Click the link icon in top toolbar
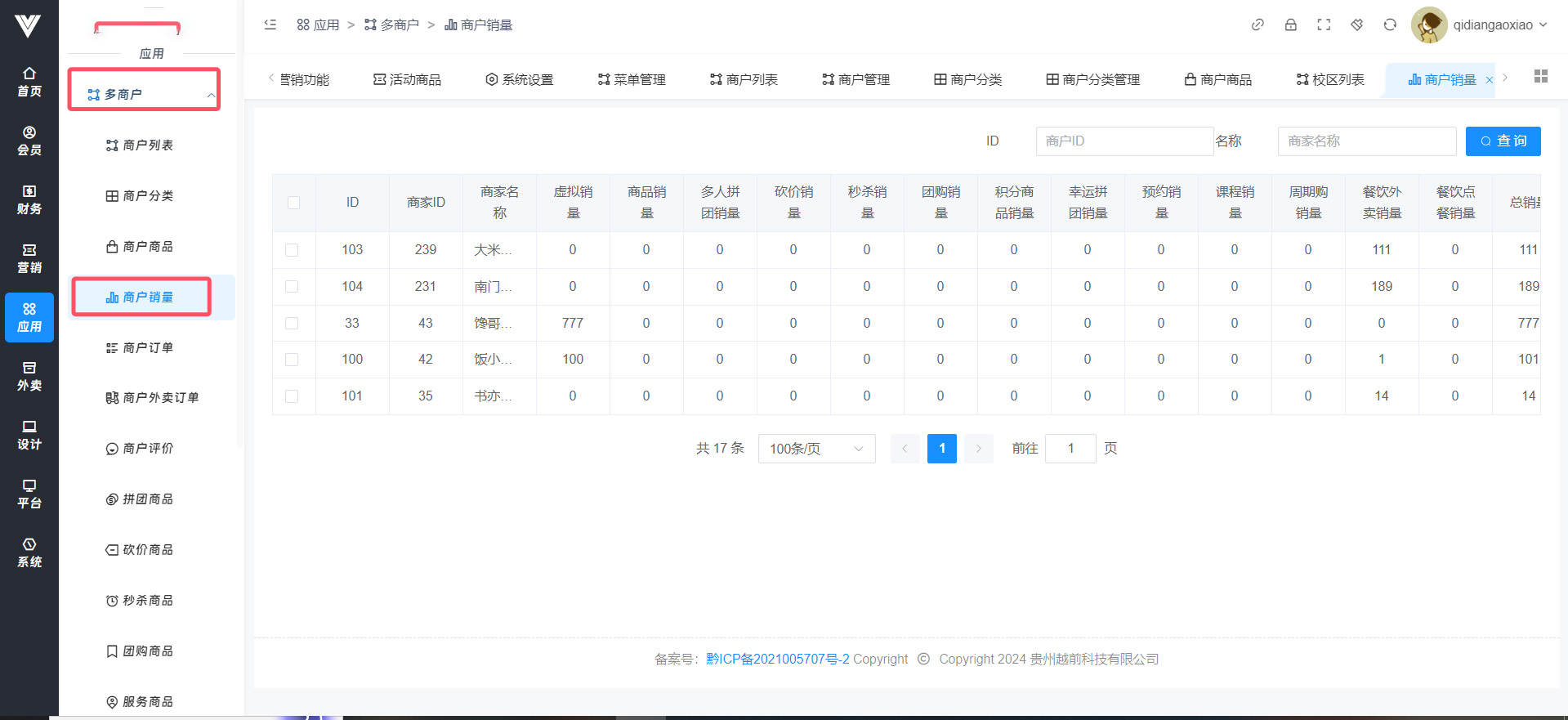Viewport: 1568px width, 720px height. pyautogui.click(x=1258, y=25)
